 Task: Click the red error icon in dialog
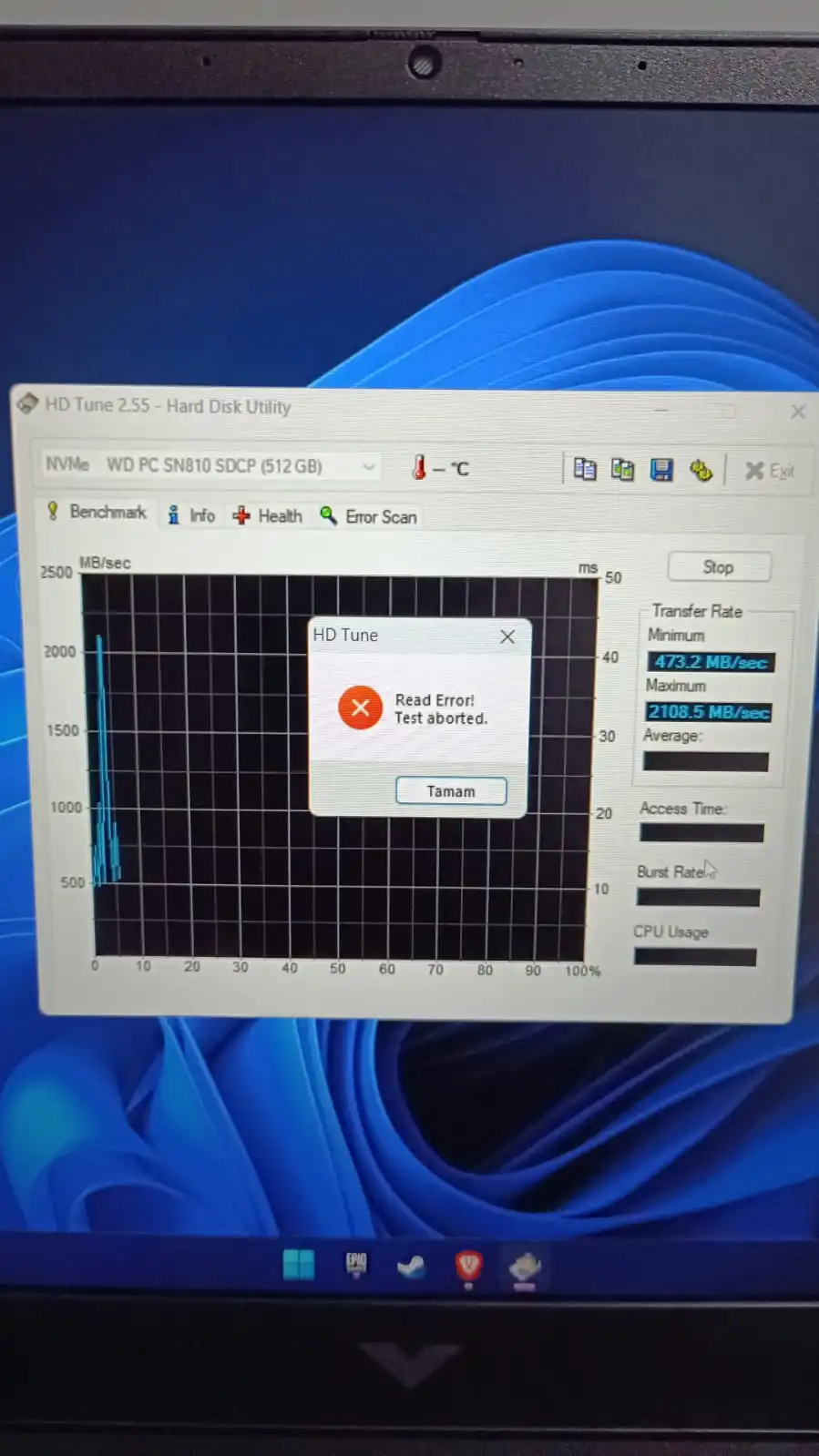point(361,708)
